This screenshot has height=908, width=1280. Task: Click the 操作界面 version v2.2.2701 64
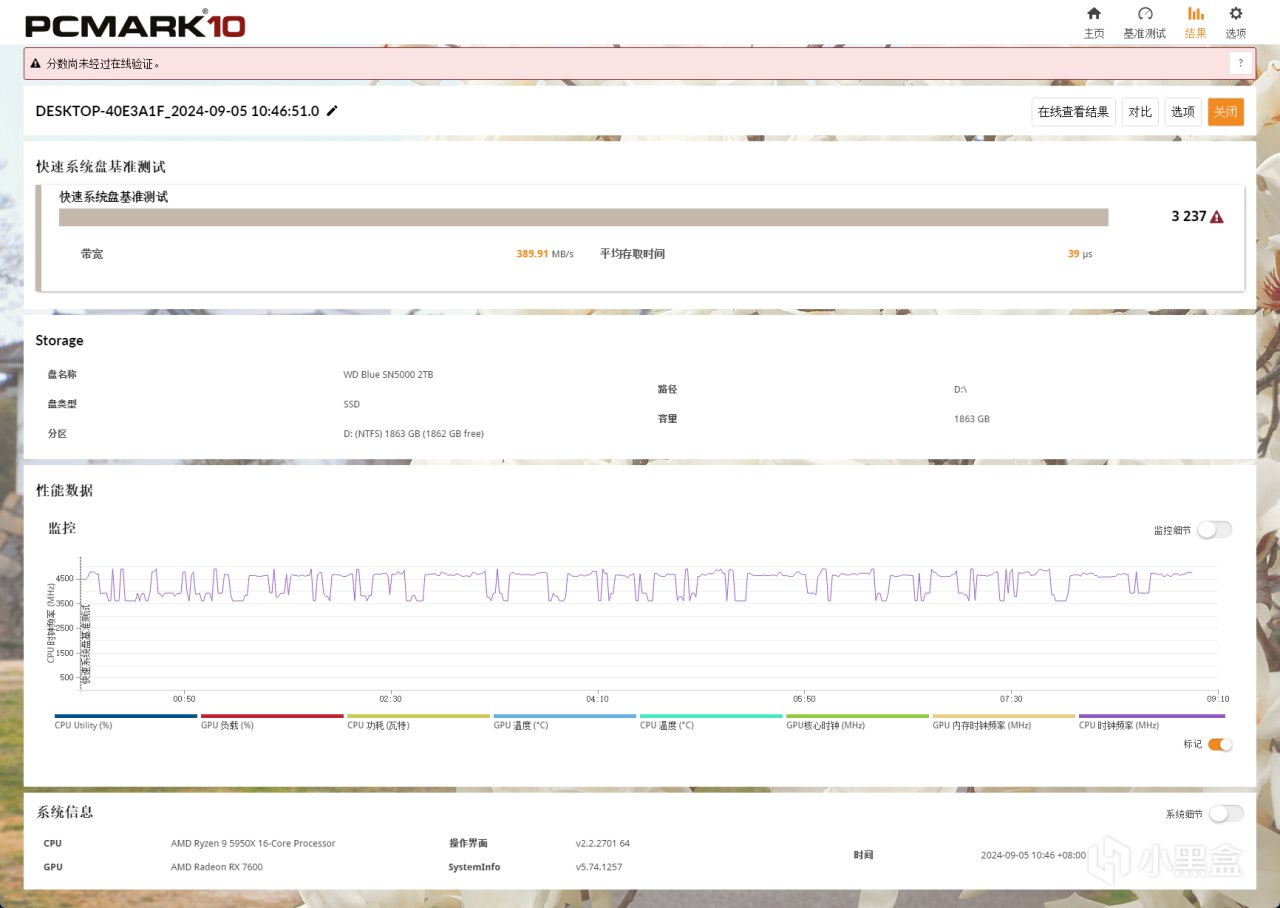pyautogui.click(x=603, y=843)
